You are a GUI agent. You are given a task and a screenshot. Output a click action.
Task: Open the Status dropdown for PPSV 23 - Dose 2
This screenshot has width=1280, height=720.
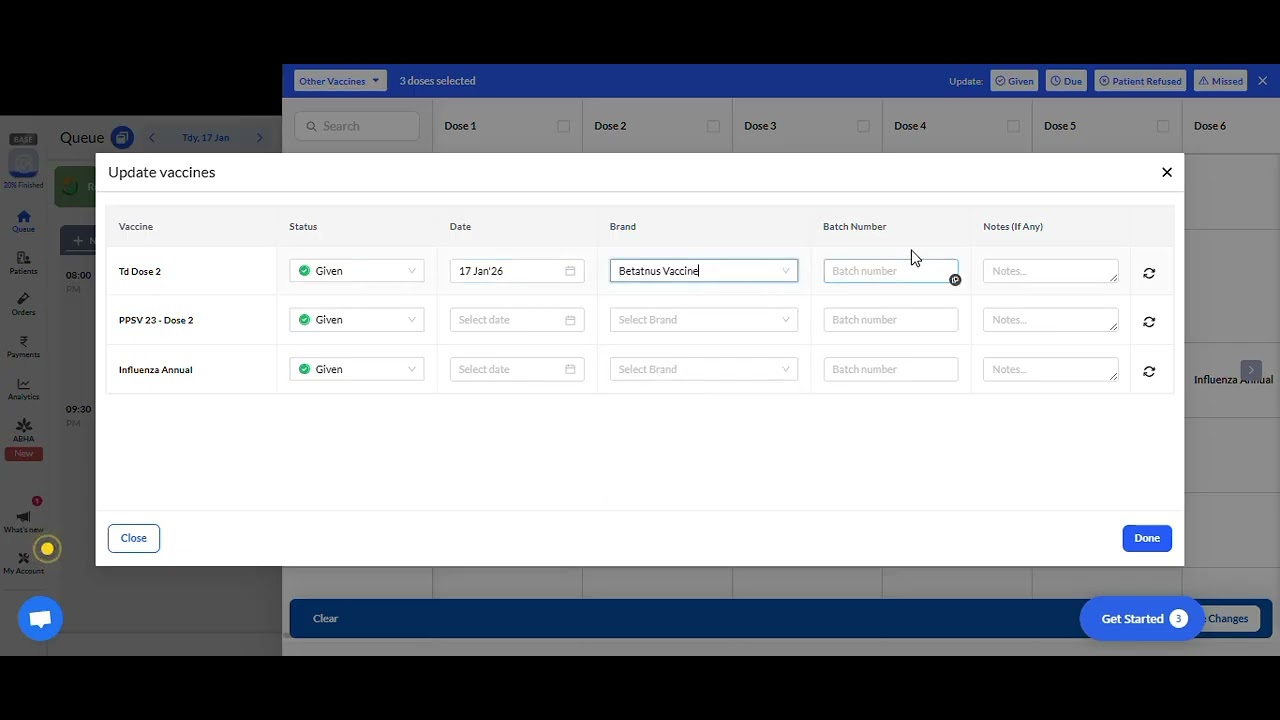357,320
